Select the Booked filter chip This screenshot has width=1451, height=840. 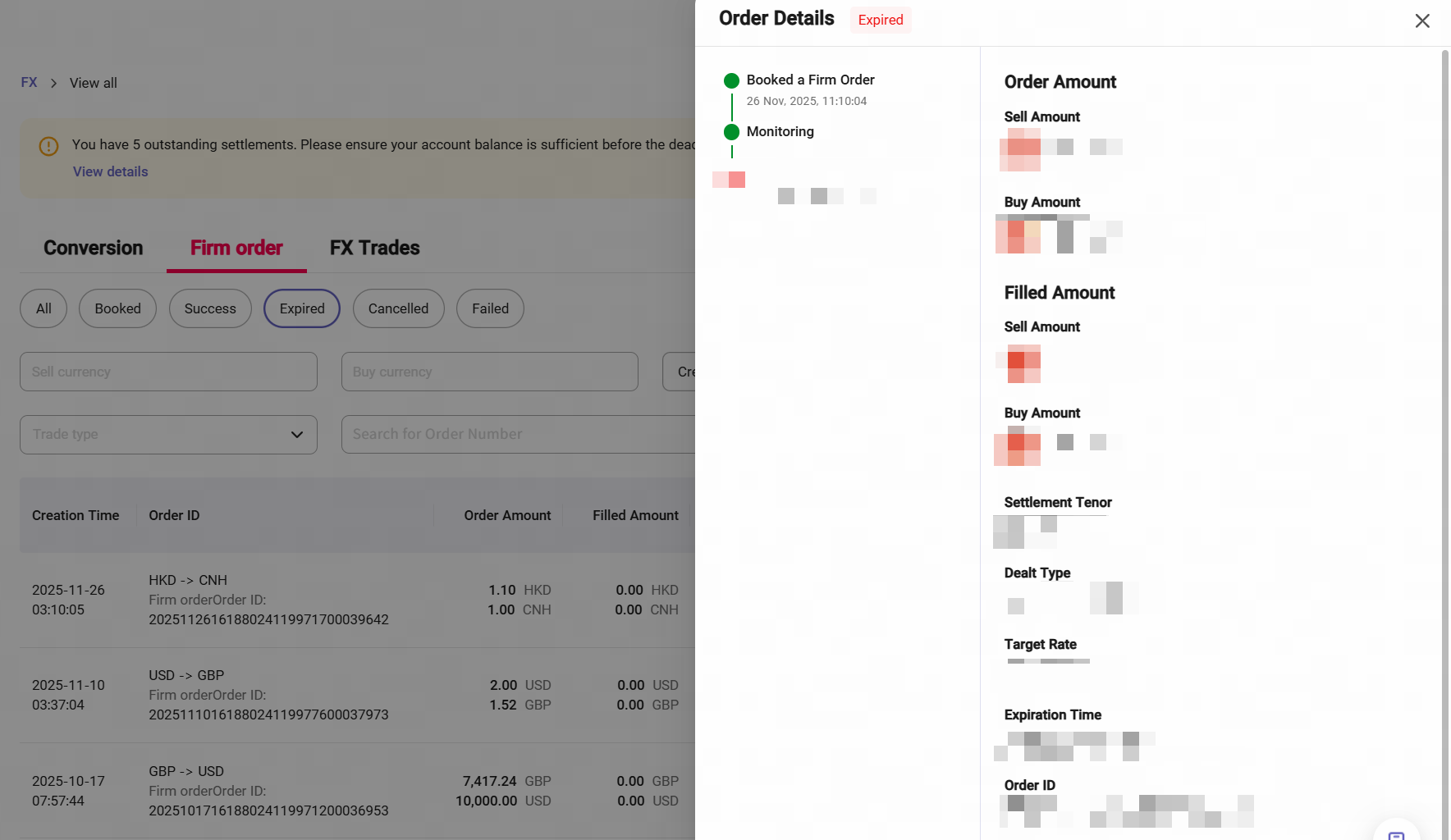click(117, 308)
